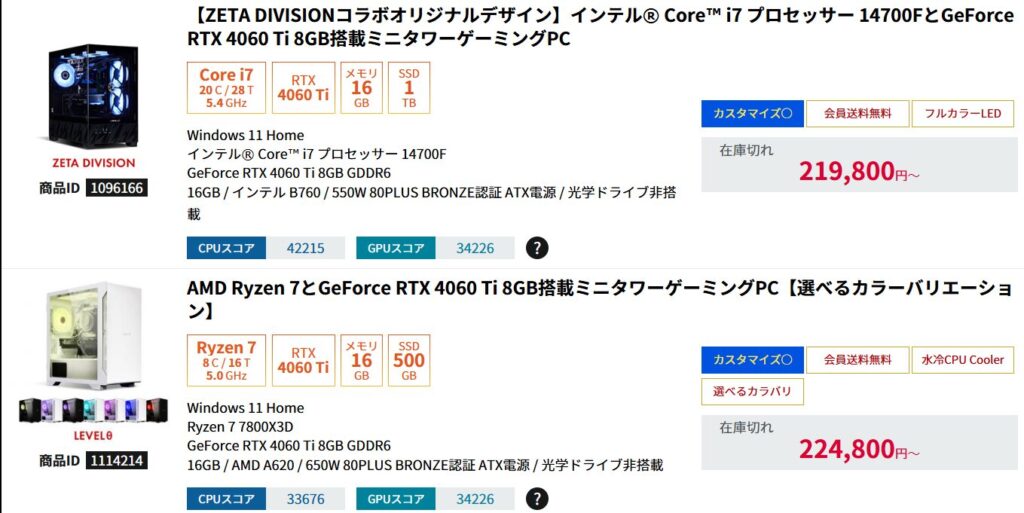Open the AMD Ryzen 7 PC title link
Viewport: 1024px width, 513px height.
(x=600, y=300)
